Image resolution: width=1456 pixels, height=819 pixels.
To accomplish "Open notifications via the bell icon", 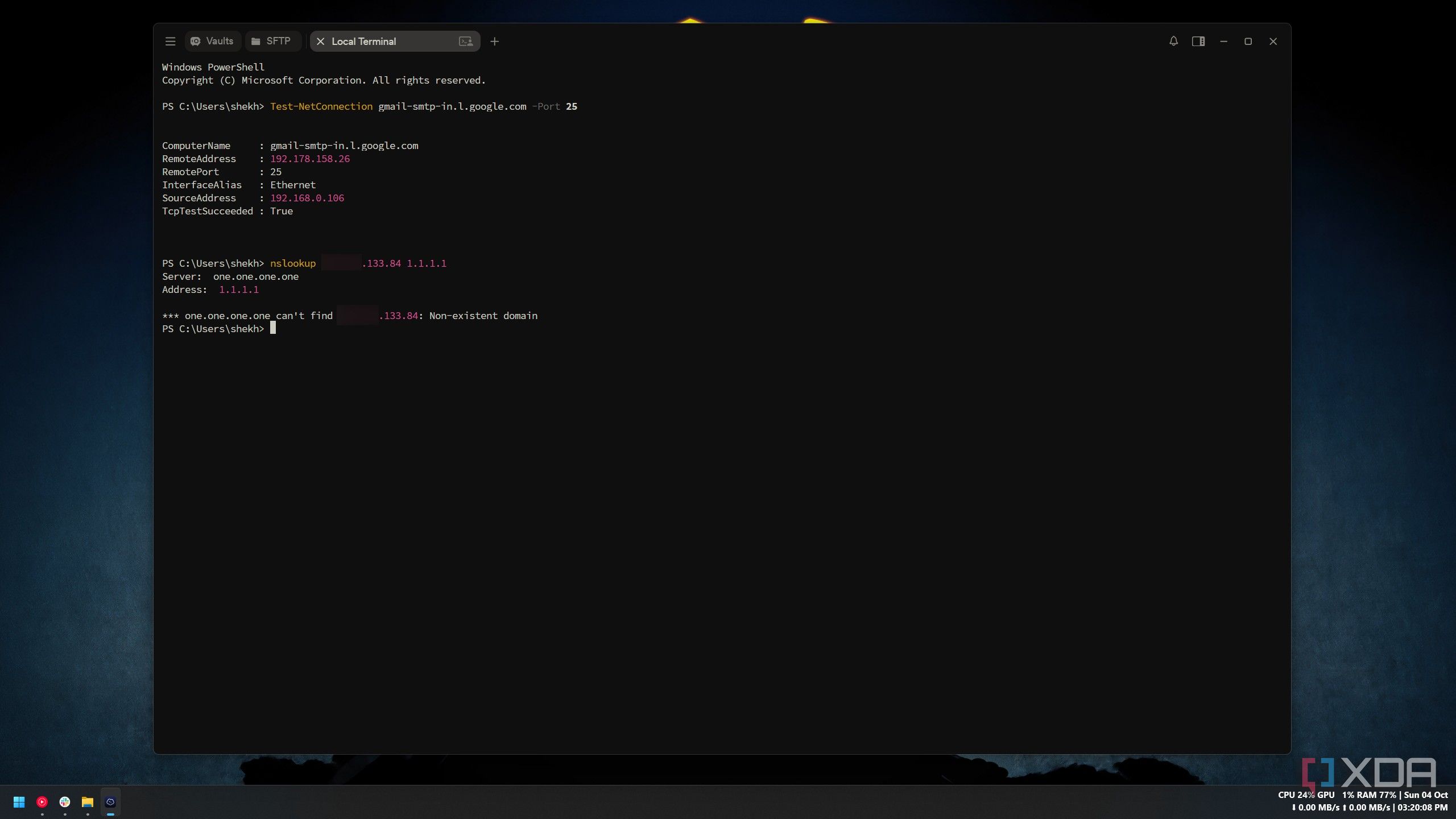I will [1173, 42].
